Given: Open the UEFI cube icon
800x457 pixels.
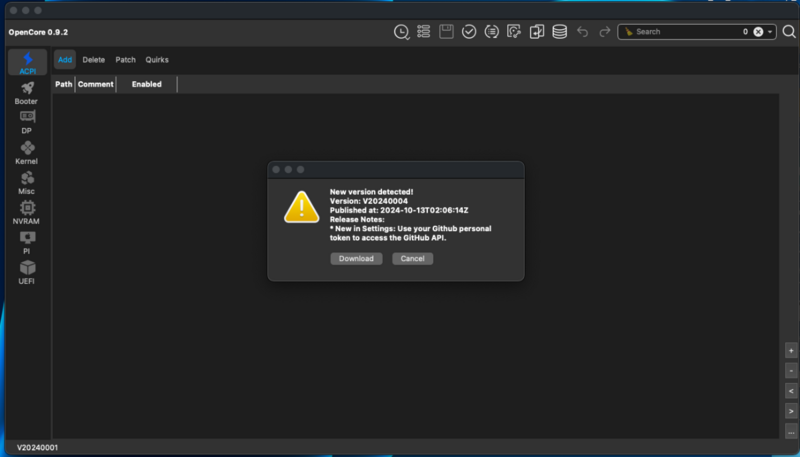Looking at the screenshot, I should (x=27, y=268).
